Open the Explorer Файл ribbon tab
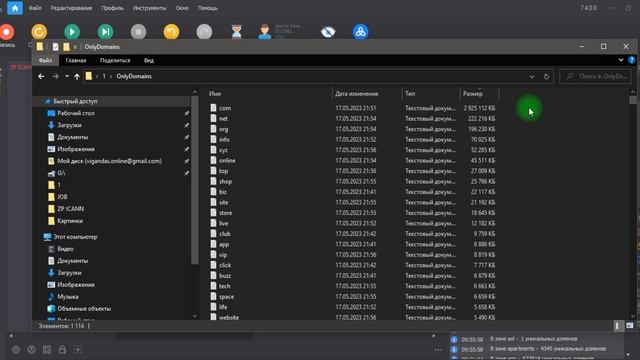Screen dimensions: 640x360 click(45, 60)
